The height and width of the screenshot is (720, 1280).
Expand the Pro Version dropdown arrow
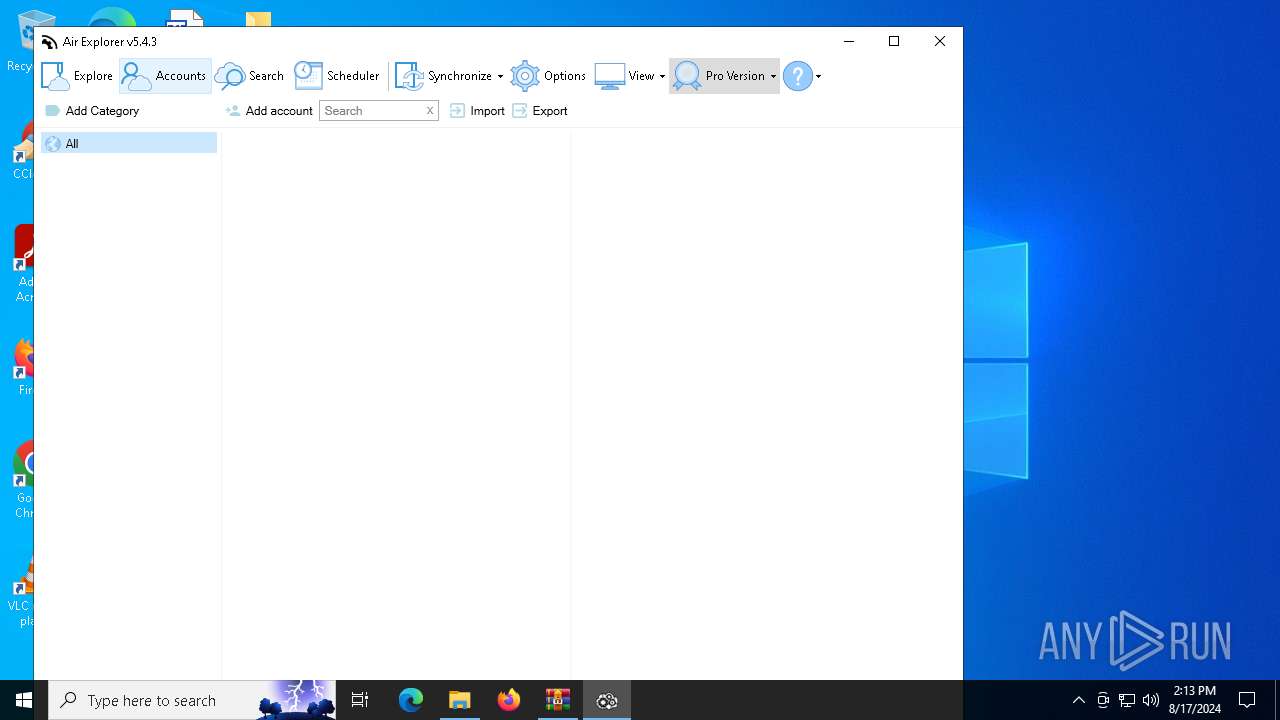pyautogui.click(x=773, y=76)
